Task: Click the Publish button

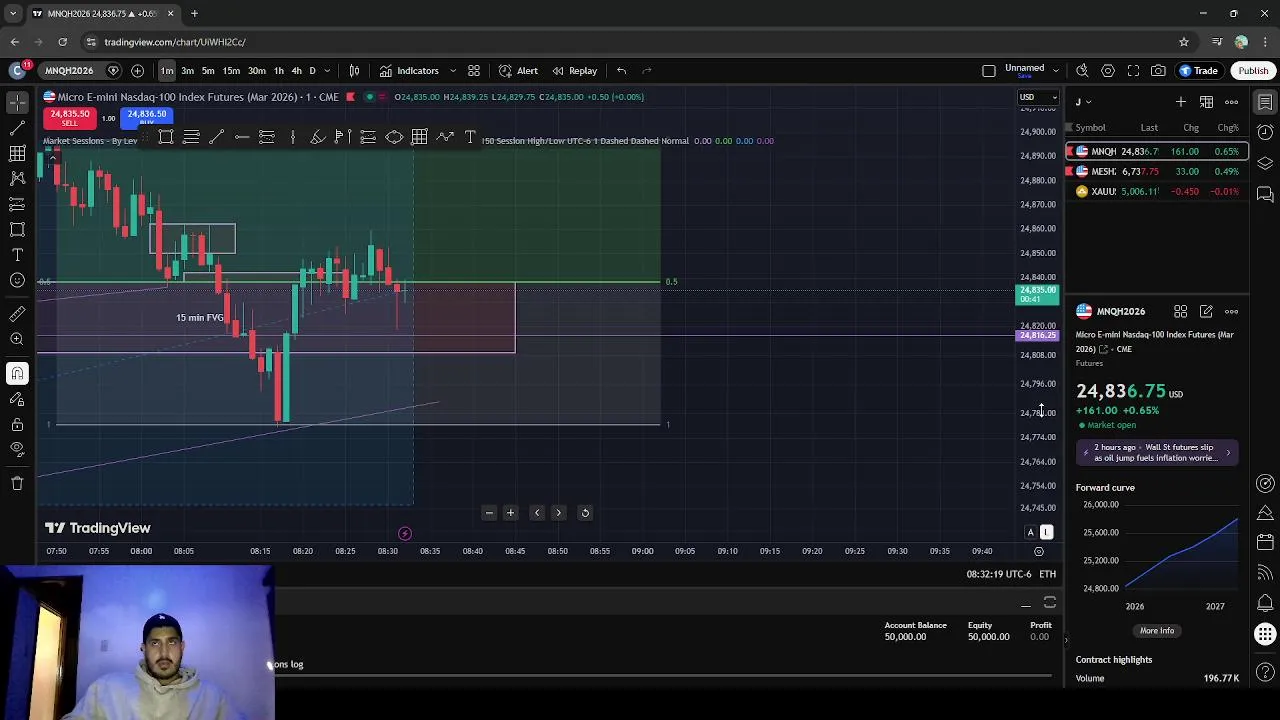Action: (1253, 71)
